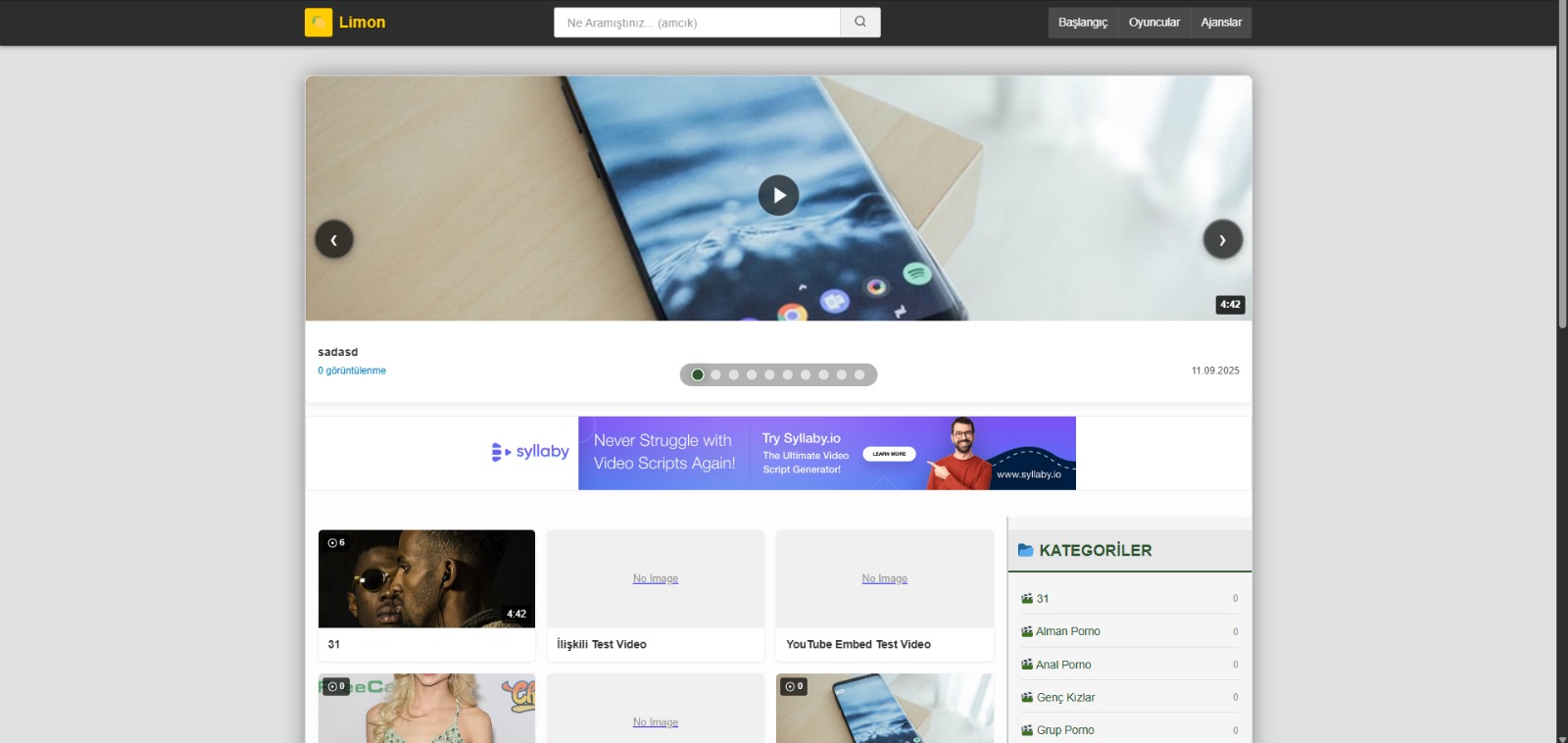Viewport: 1568px width, 743px height.
Task: Open the video thumbnail titled 31
Action: (x=426, y=578)
